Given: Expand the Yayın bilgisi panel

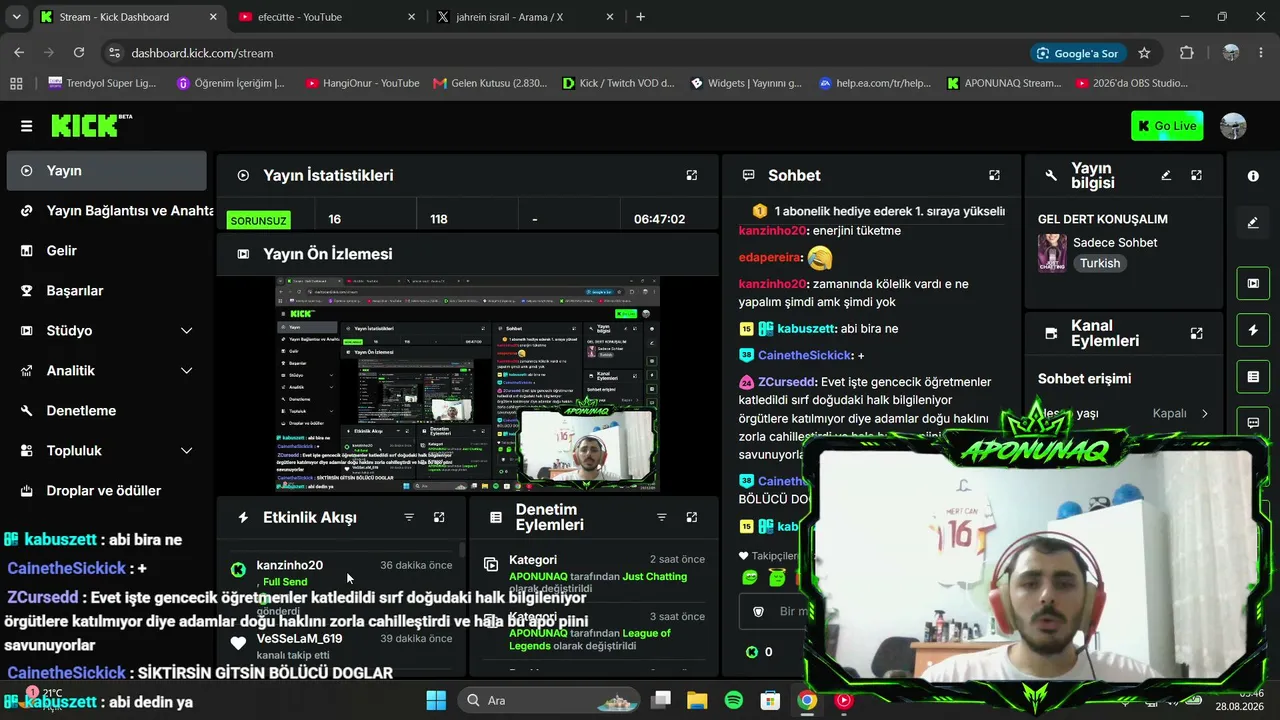Looking at the screenshot, I should tap(1196, 175).
